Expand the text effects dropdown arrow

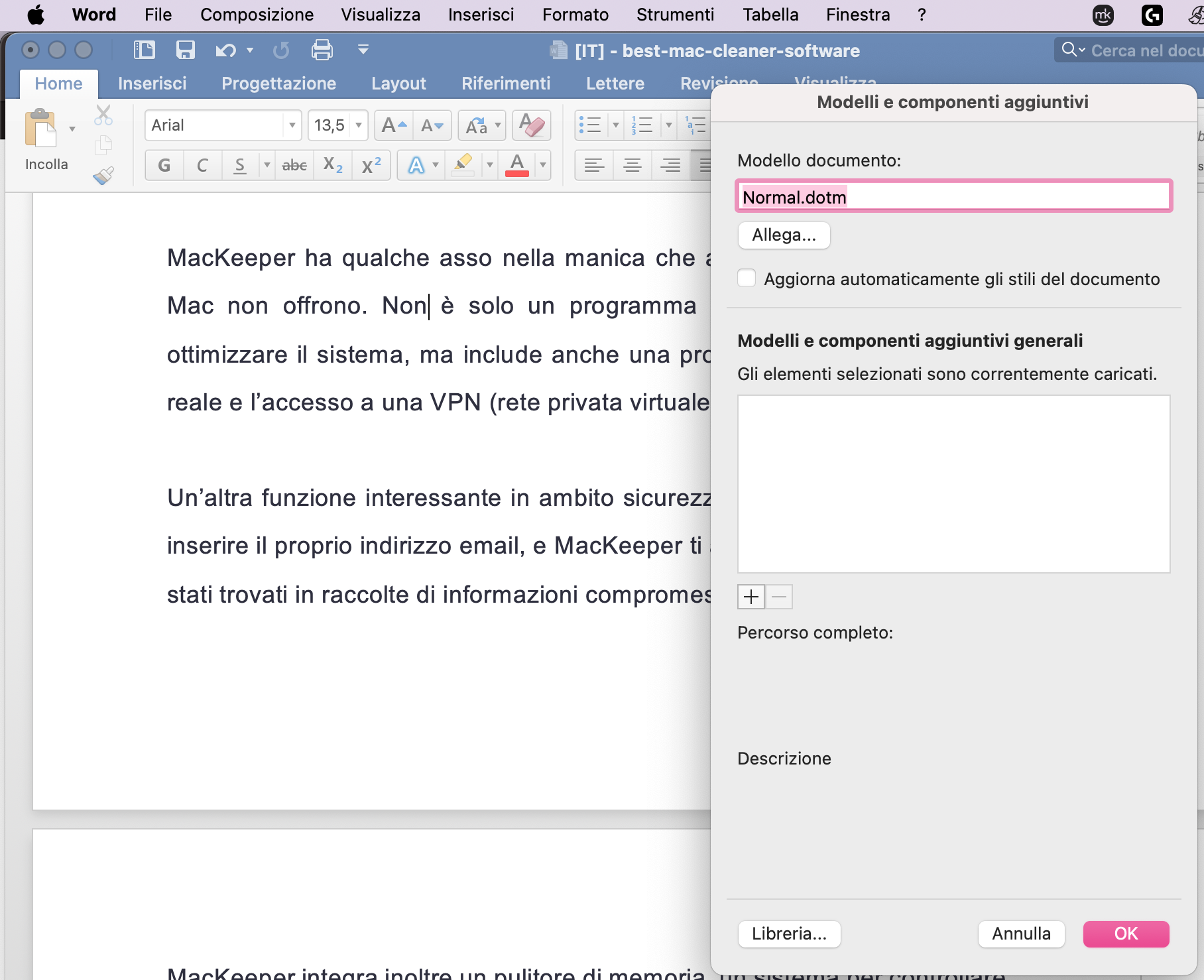tap(436, 165)
